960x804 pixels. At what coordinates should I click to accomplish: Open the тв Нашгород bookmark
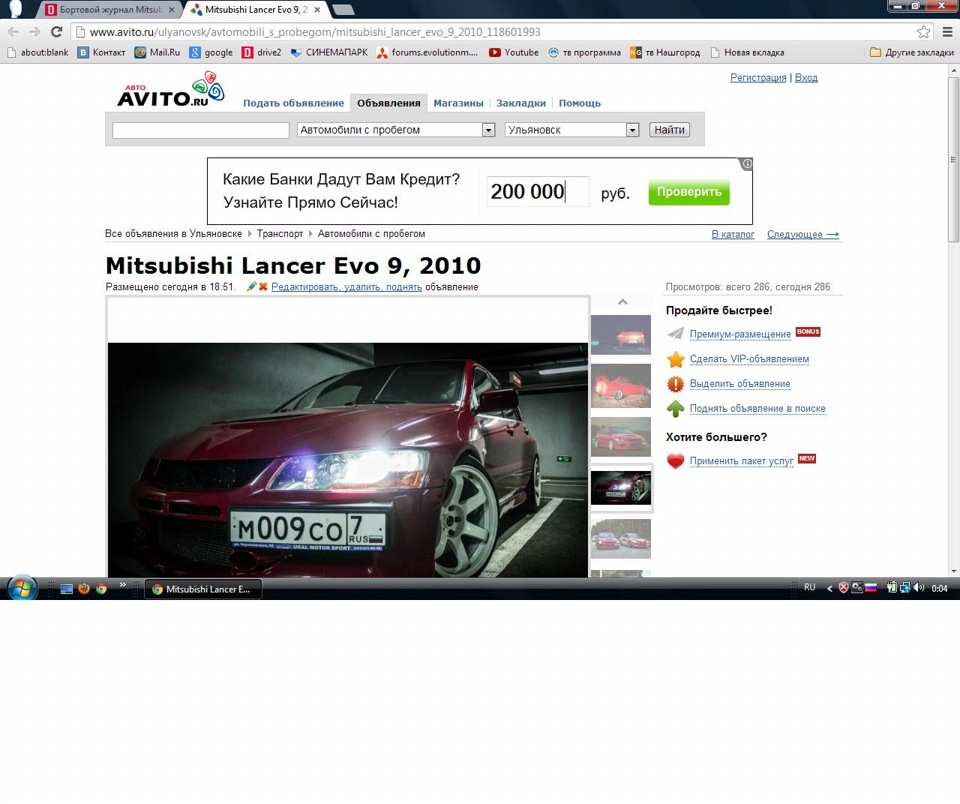pos(665,53)
